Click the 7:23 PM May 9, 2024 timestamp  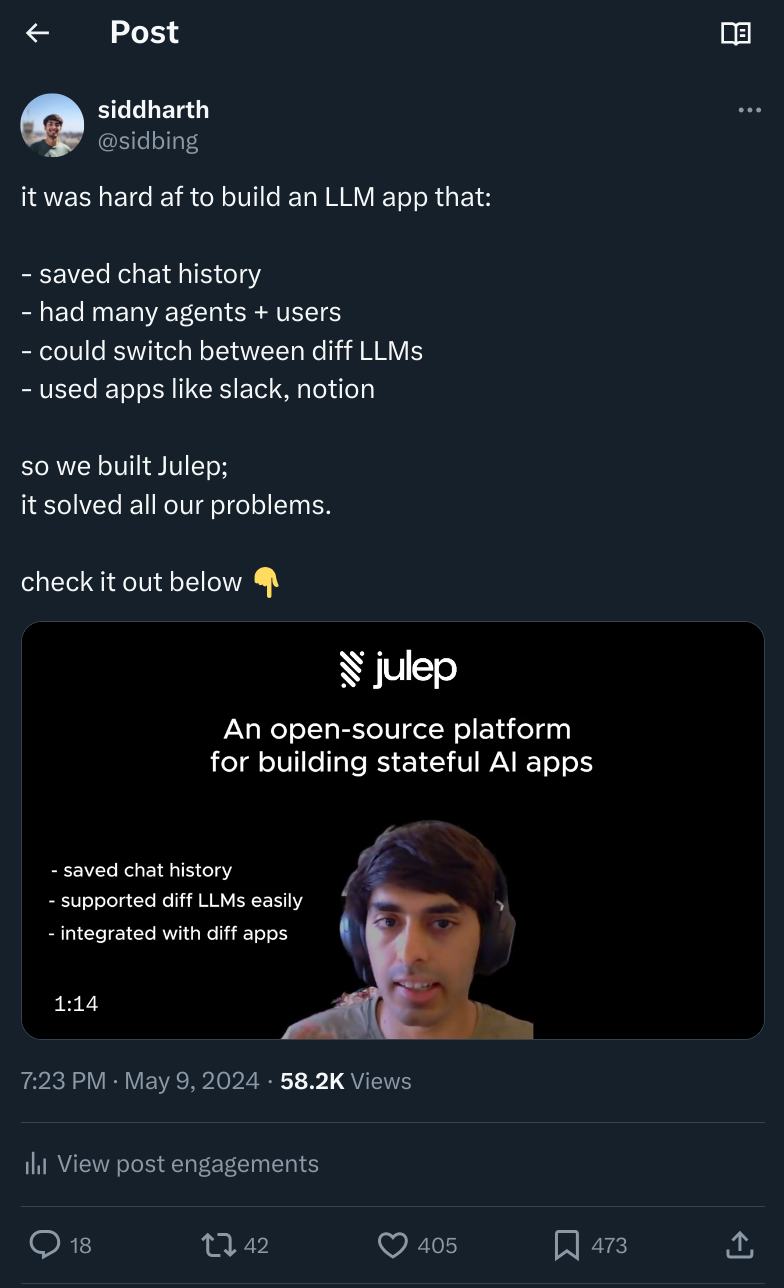tap(140, 1081)
